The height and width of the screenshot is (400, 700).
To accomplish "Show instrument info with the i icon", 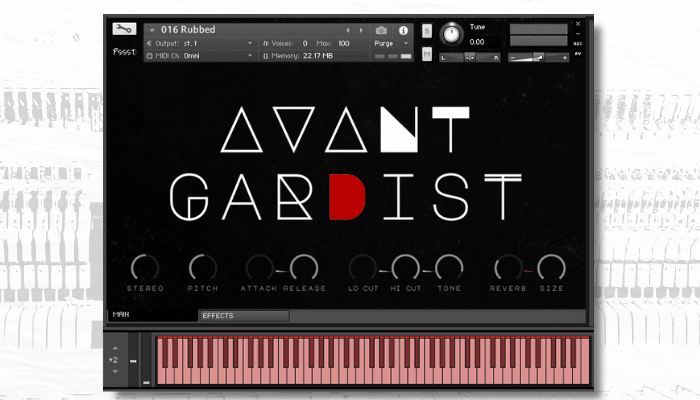I will tap(405, 30).
